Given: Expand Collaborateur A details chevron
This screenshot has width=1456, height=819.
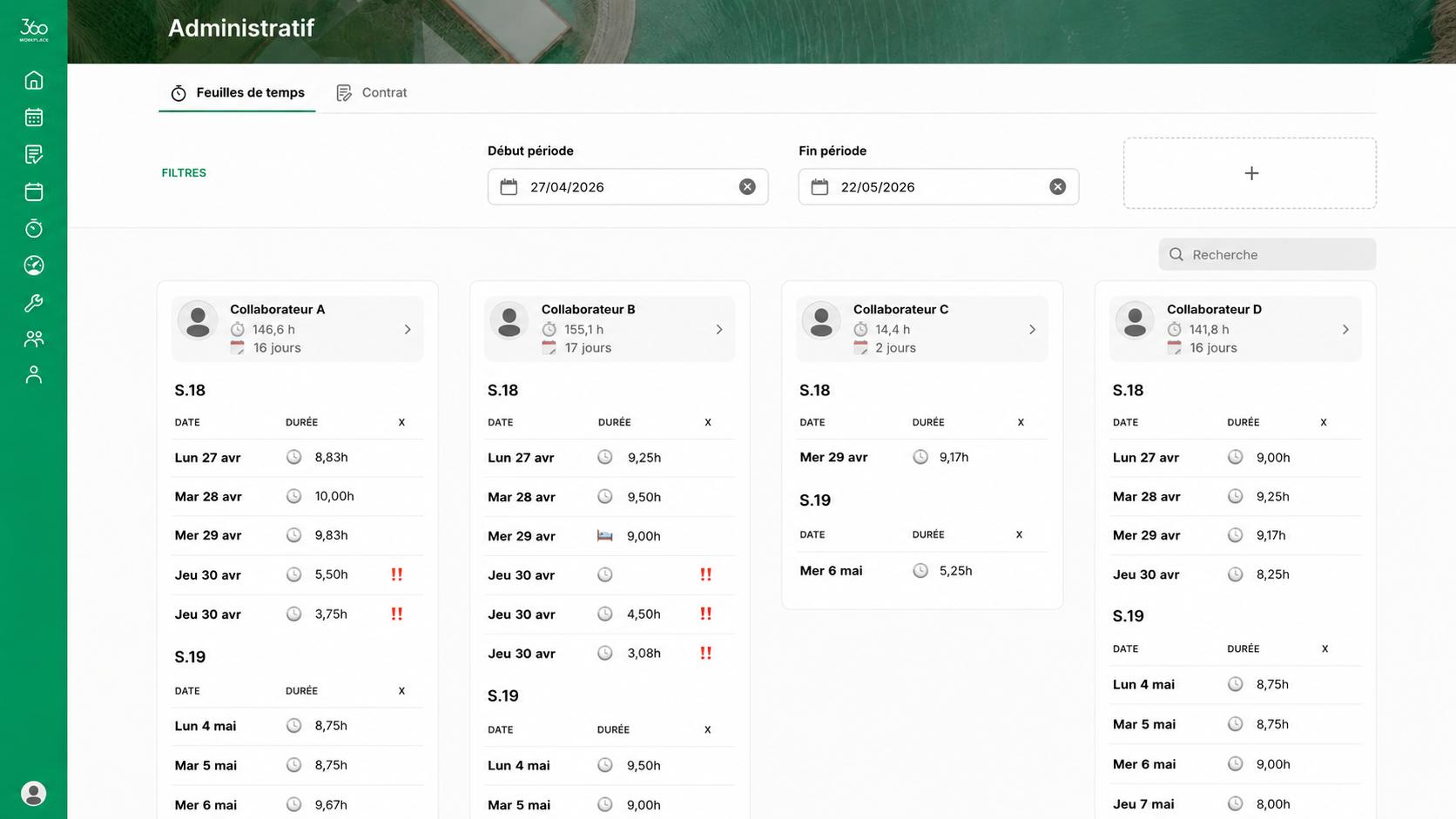Looking at the screenshot, I should 408,330.
